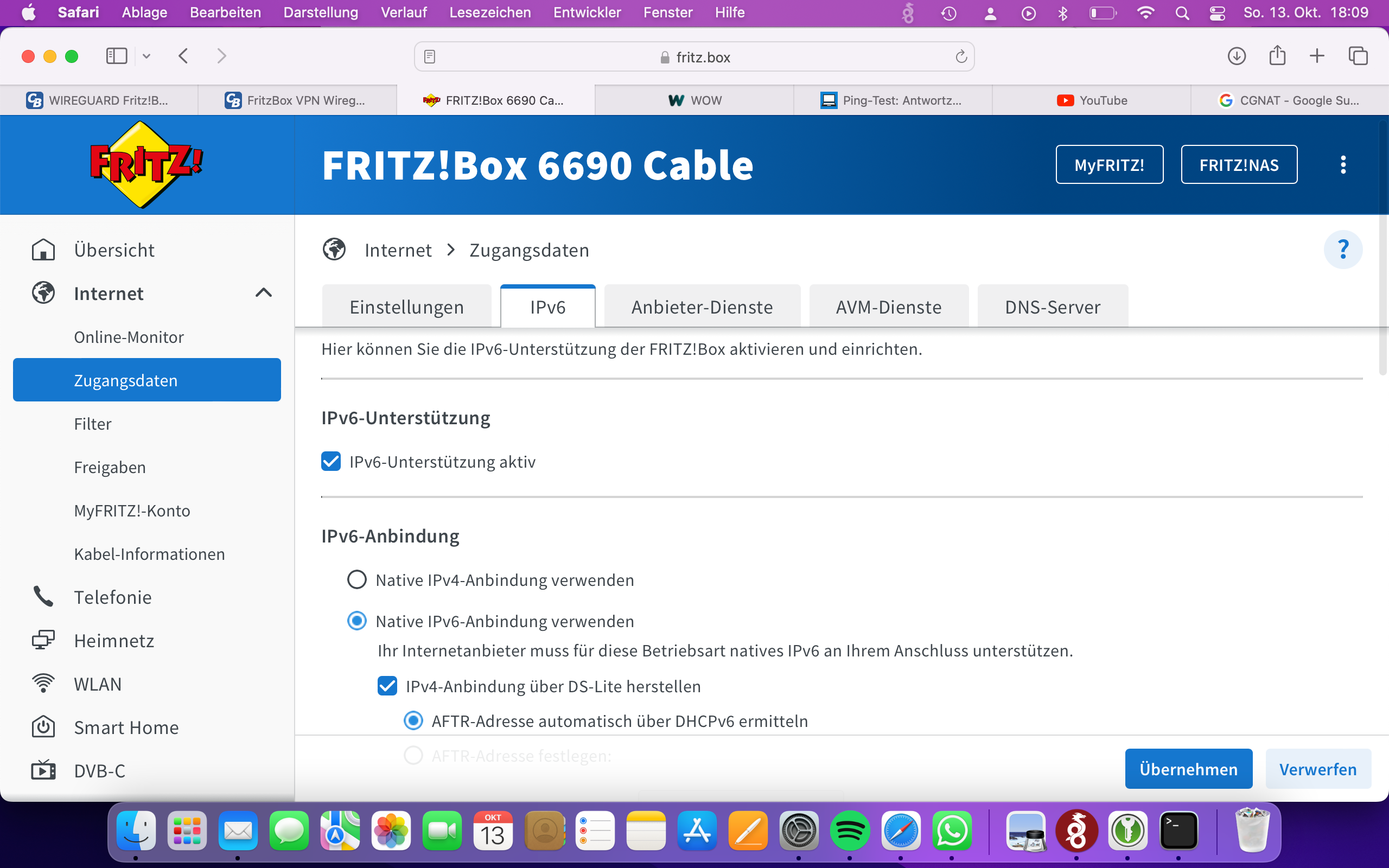Viewport: 1389px width, 868px height.
Task: Click the fritz.box address bar
Action: coord(693,57)
